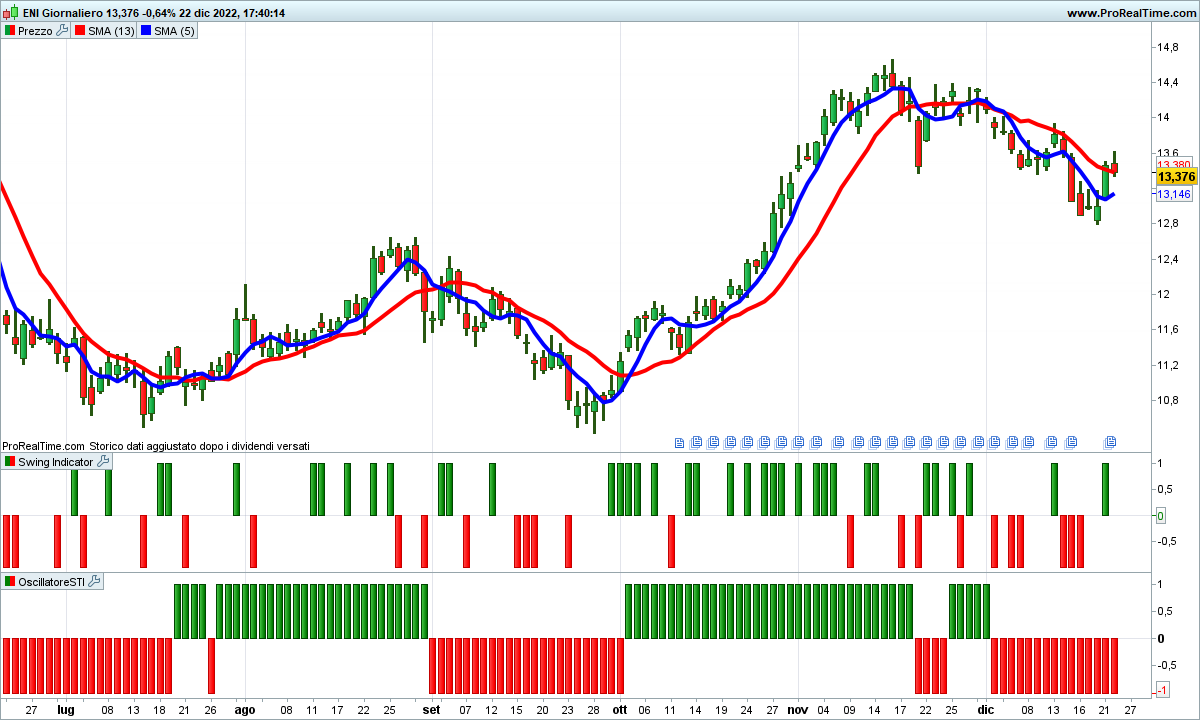Viewport: 1200px width, 720px height.
Task: Click the 10,8 price axis value
Action: click(1167, 400)
